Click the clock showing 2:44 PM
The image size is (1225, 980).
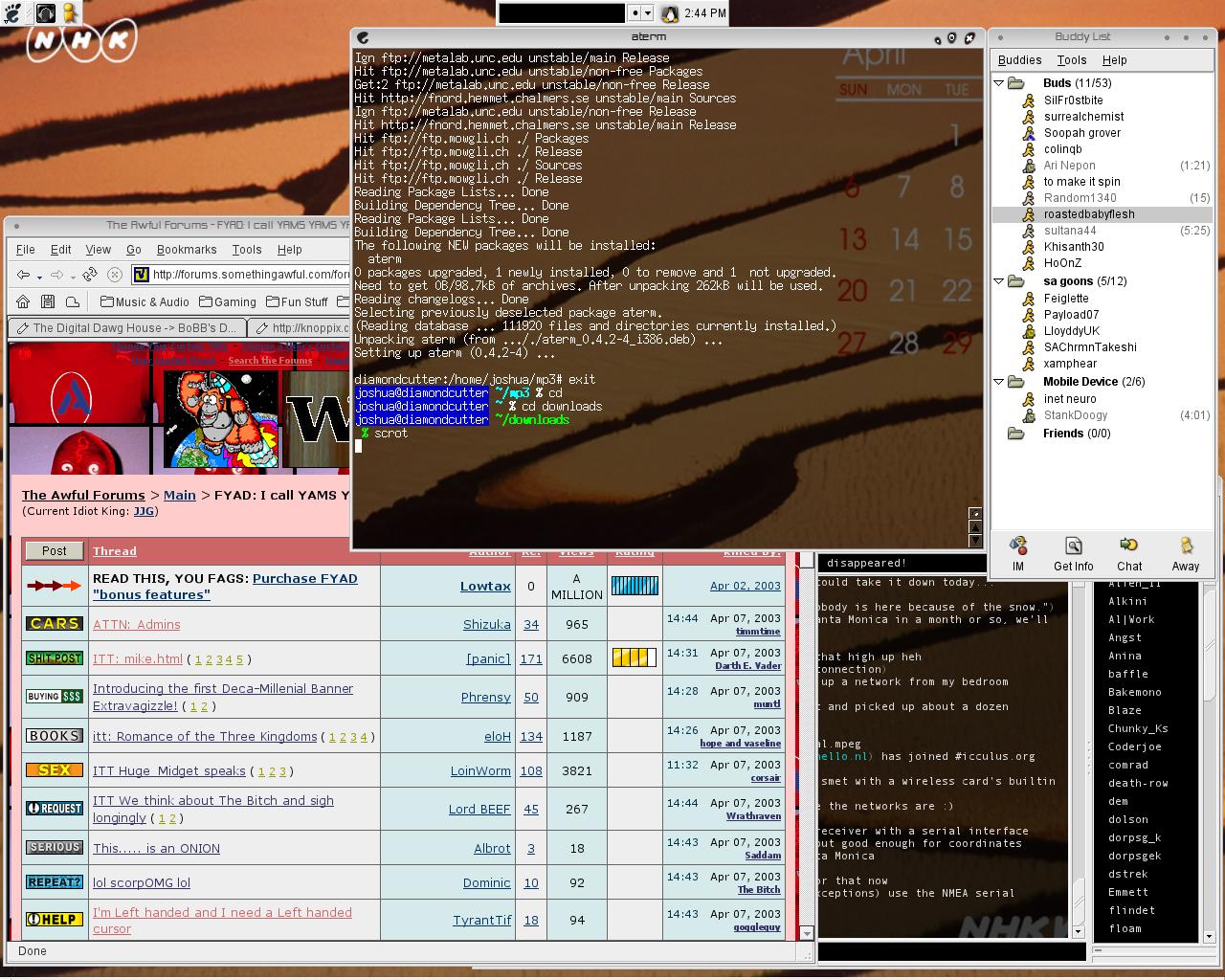pyautogui.click(x=705, y=13)
